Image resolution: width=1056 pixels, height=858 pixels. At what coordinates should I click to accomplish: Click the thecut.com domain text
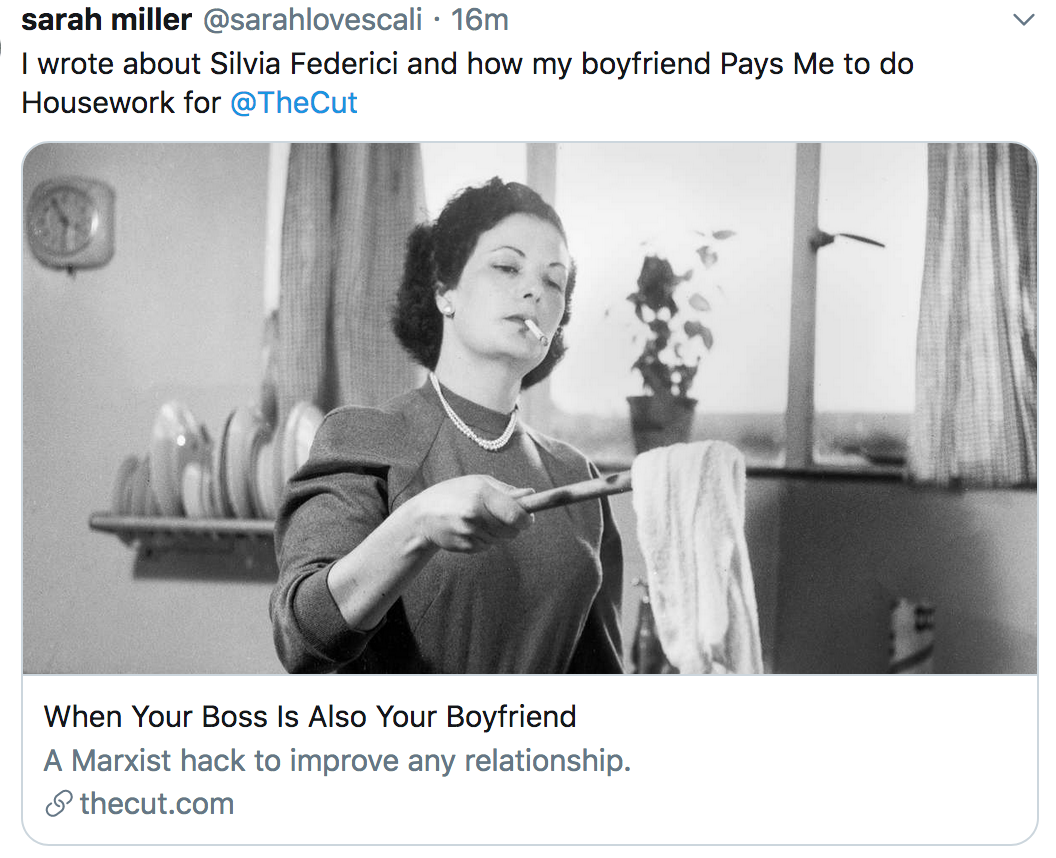[156, 803]
